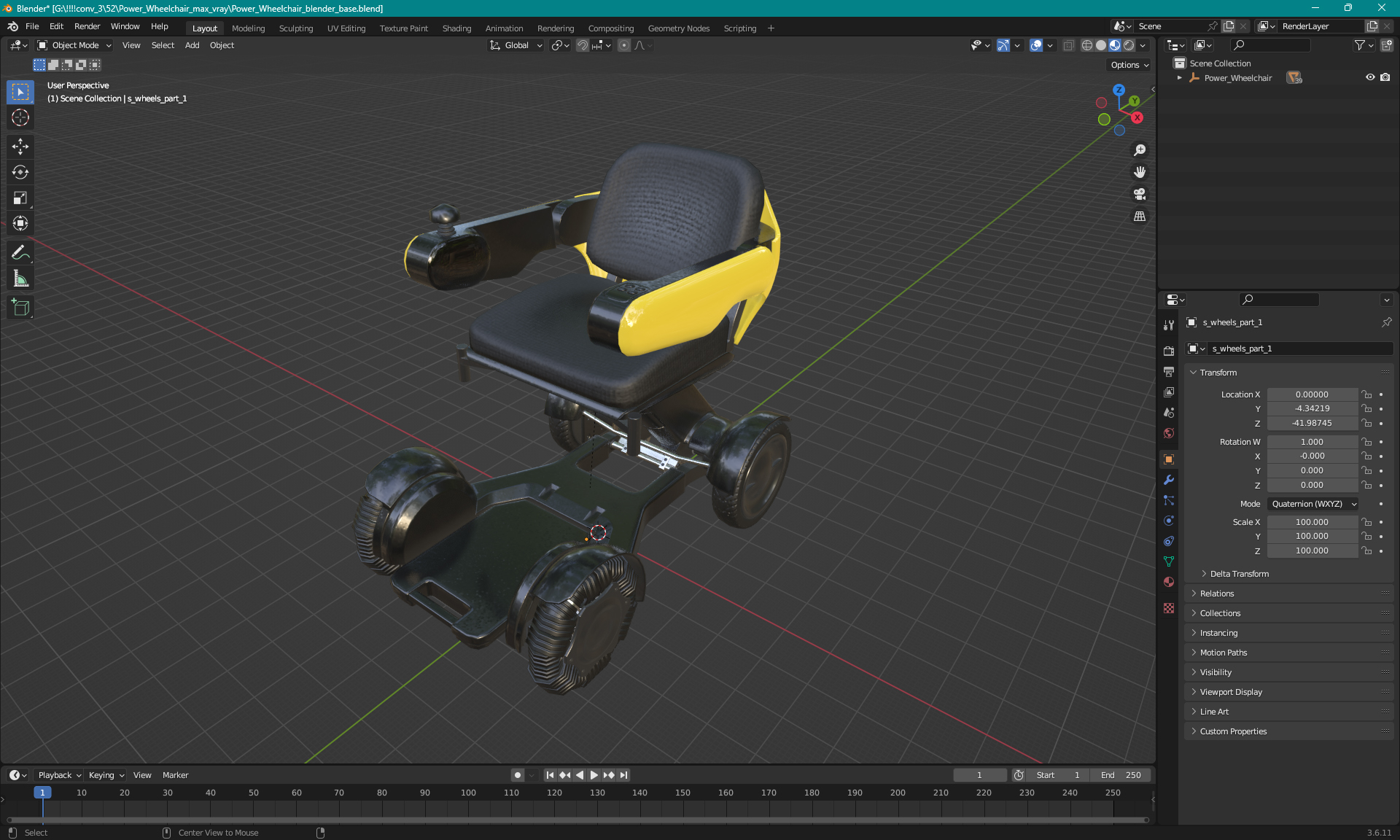Open the Object Constraints properties tab
1400x840 pixels.
pyautogui.click(x=1169, y=541)
